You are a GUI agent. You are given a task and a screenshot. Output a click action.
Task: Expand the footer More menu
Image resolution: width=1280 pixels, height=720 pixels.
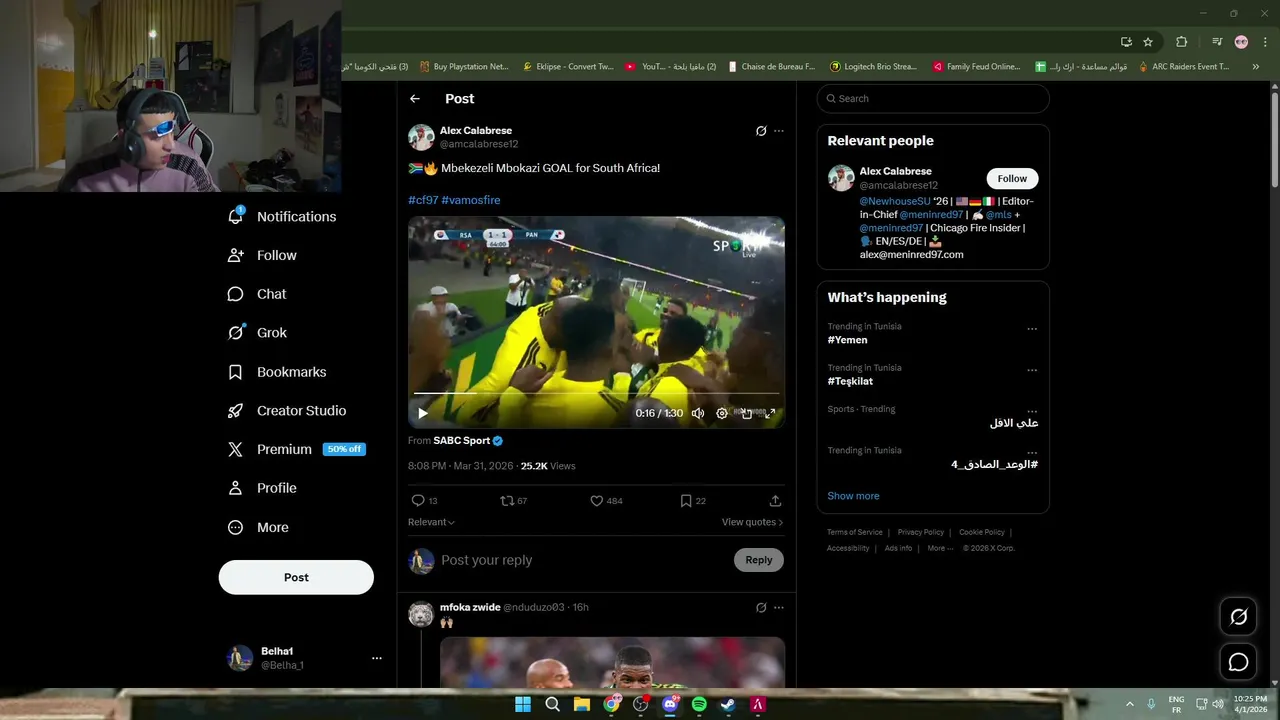tap(940, 548)
